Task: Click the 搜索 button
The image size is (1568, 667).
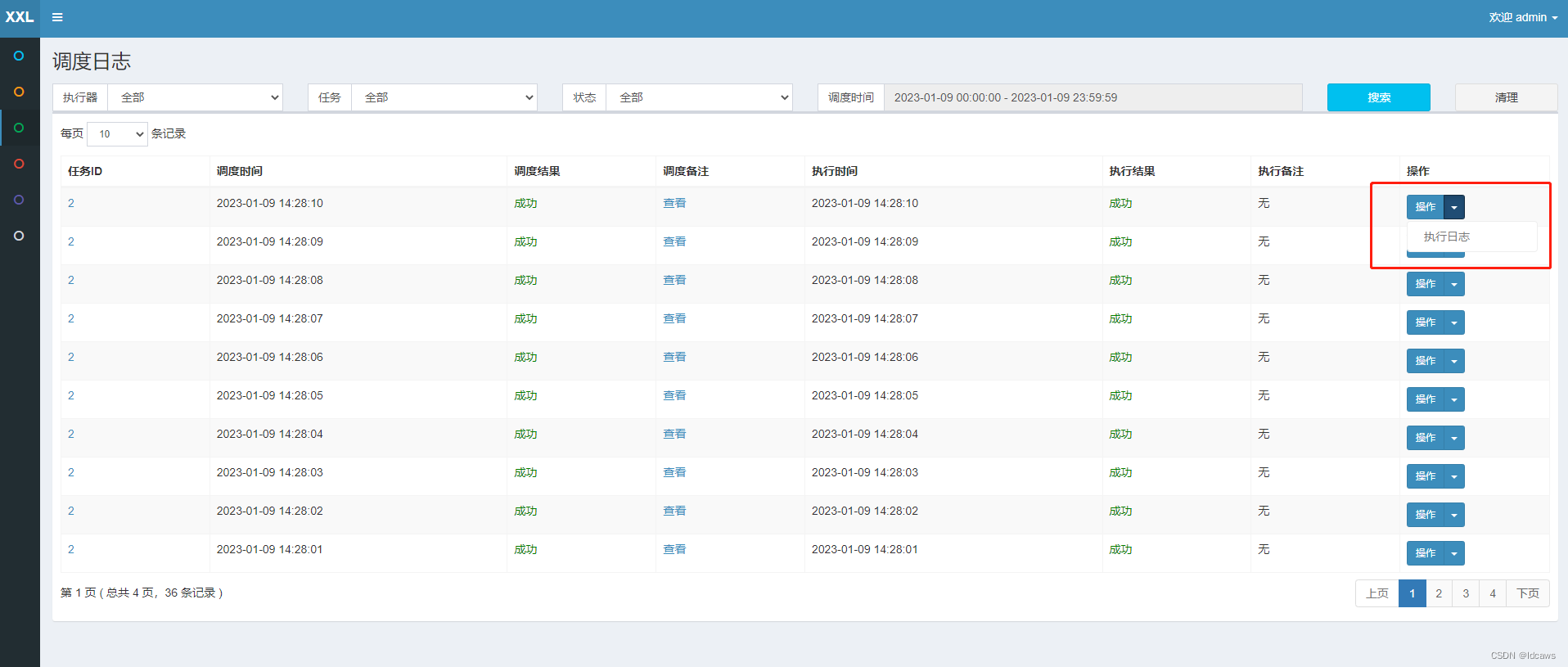Action: pyautogui.click(x=1378, y=97)
